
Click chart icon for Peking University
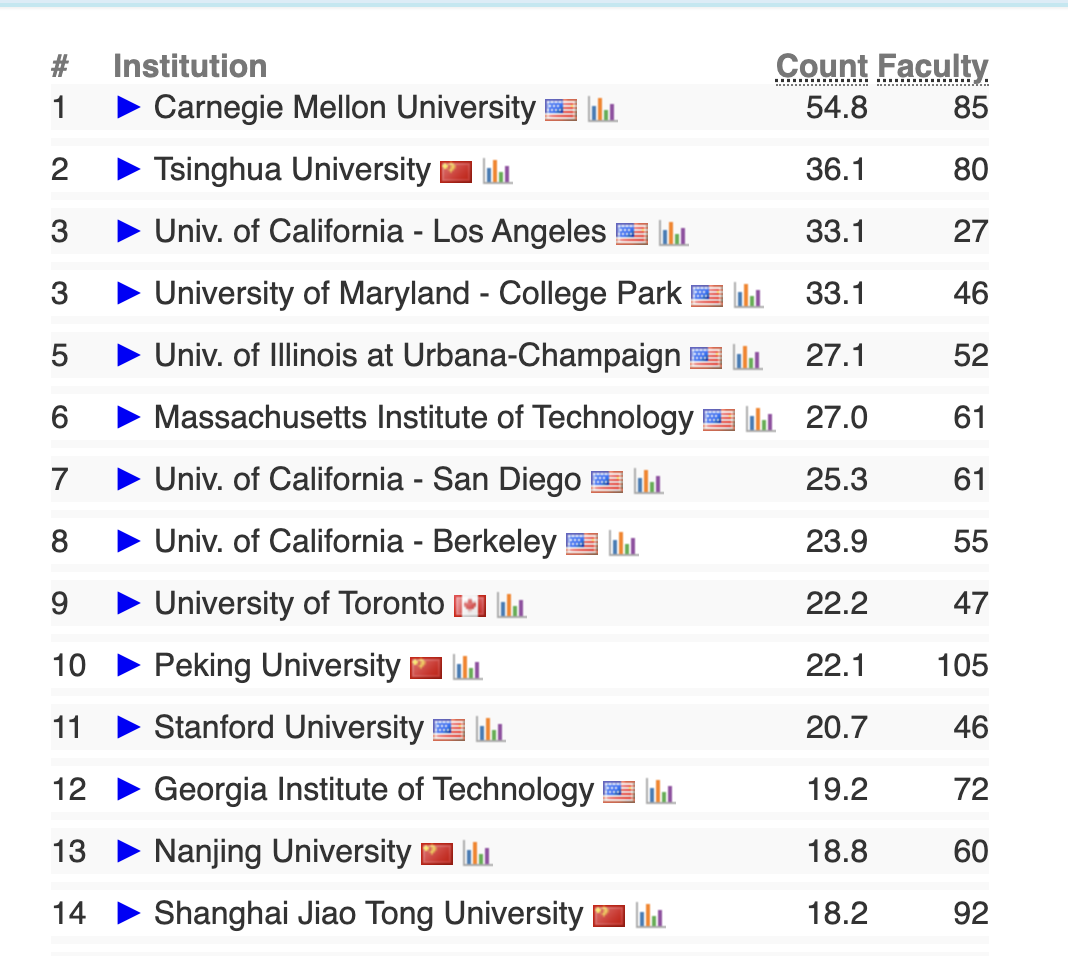[x=467, y=667]
